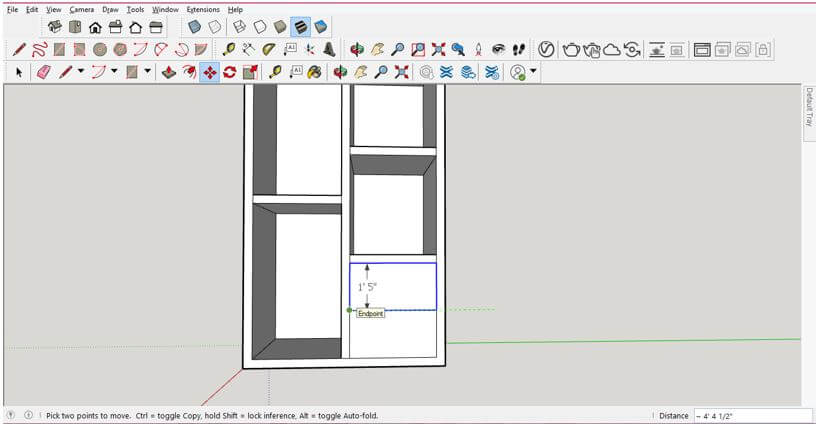The width and height of the screenshot is (818, 424).
Task: Select the 3D Text tool
Action: pyautogui.click(x=329, y=50)
